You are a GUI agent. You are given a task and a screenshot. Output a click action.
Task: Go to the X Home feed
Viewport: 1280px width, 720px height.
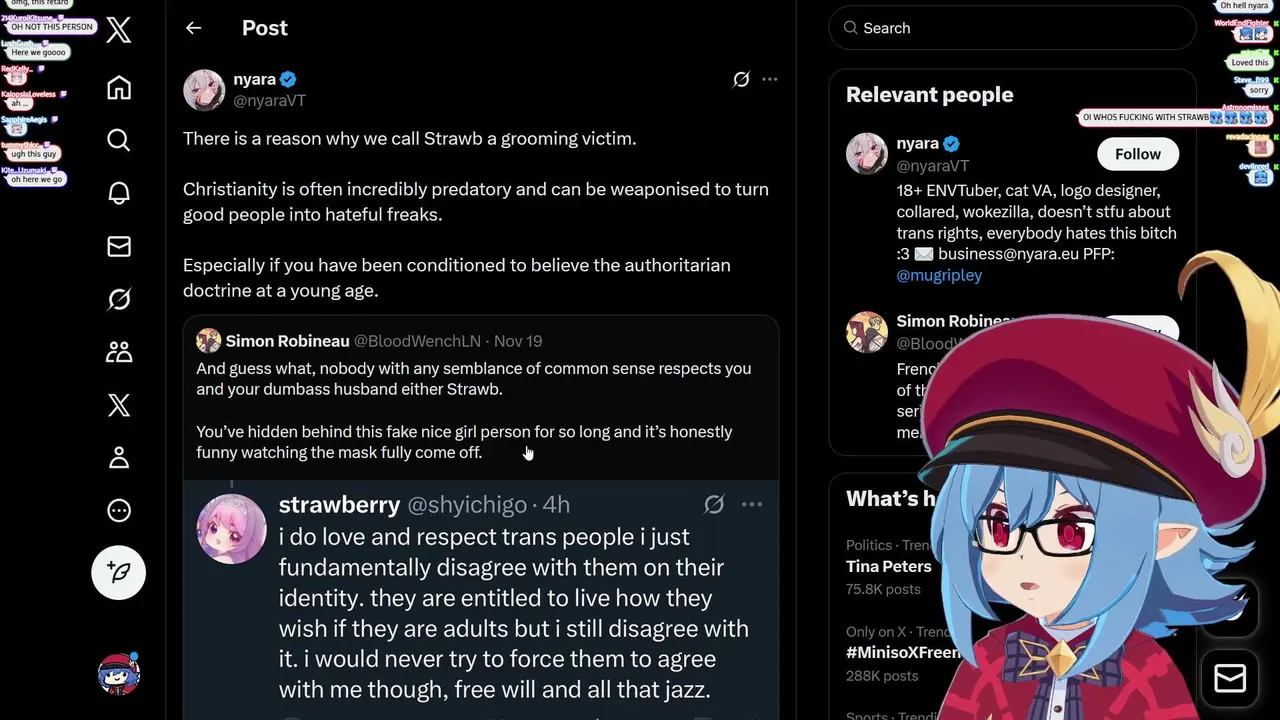[119, 88]
